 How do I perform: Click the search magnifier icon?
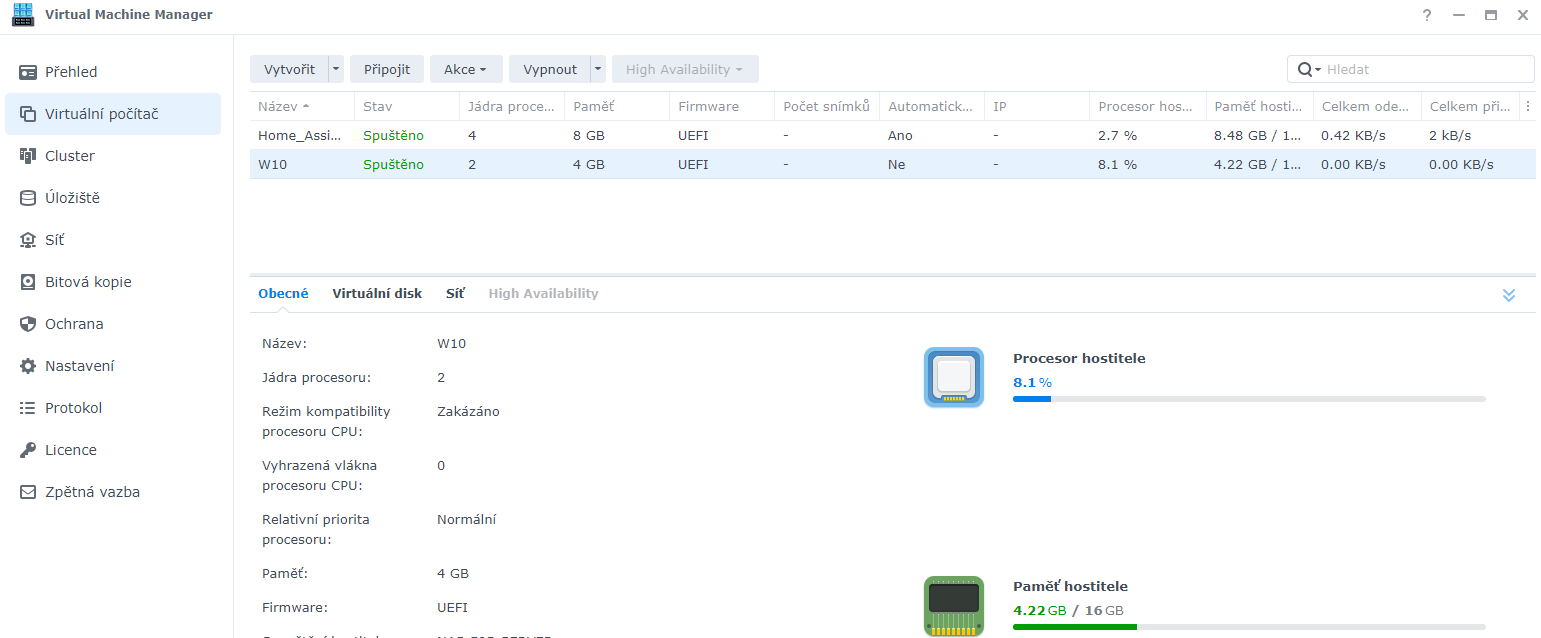point(1305,69)
